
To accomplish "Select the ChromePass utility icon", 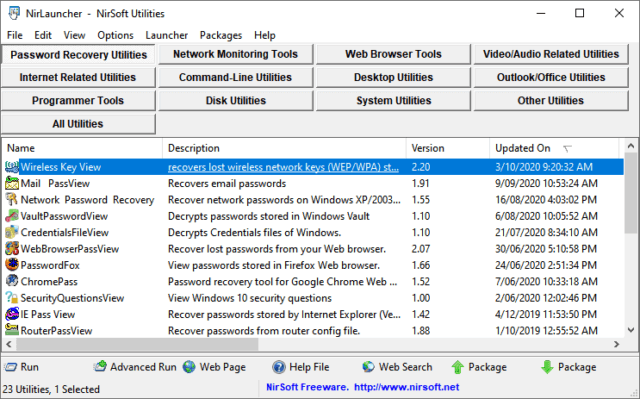I will pyautogui.click(x=12, y=281).
